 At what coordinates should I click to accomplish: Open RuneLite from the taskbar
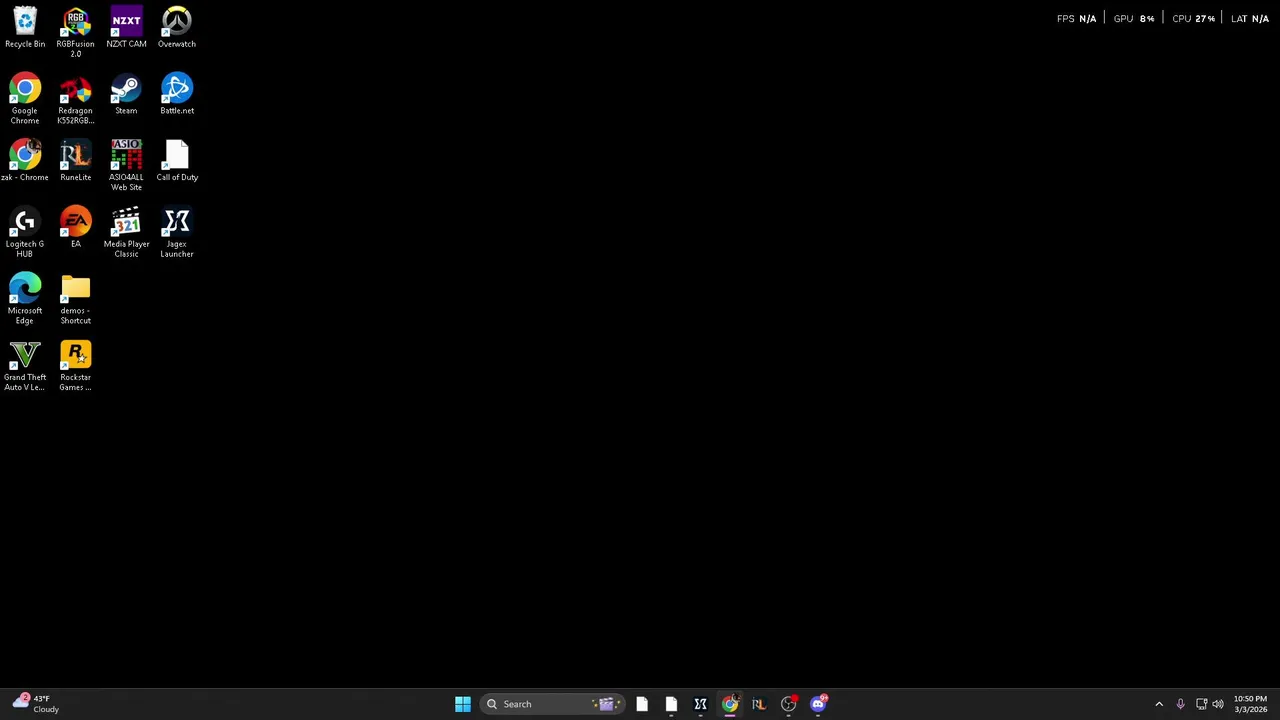click(x=759, y=704)
